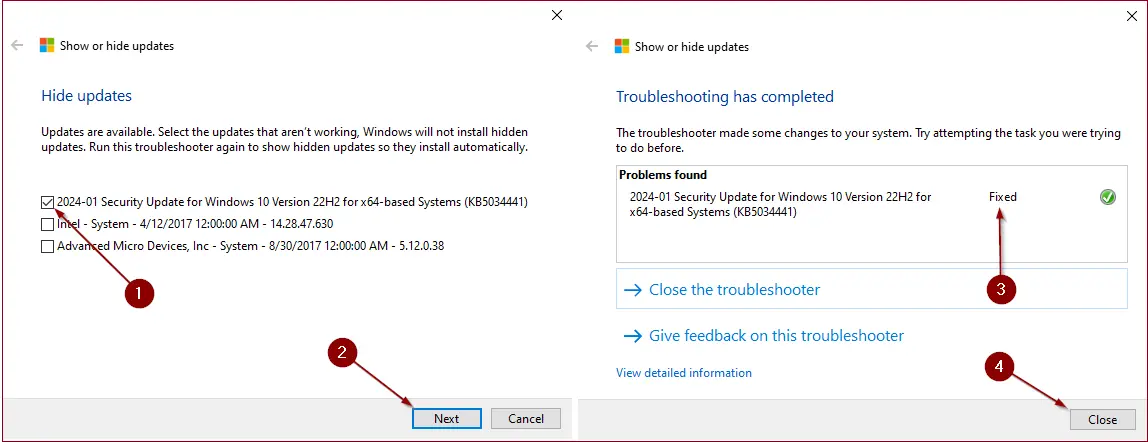Viewport: 1148px width, 442px height.
Task: Go back using arrow in Troubleshooting completed window
Action: pos(592,46)
